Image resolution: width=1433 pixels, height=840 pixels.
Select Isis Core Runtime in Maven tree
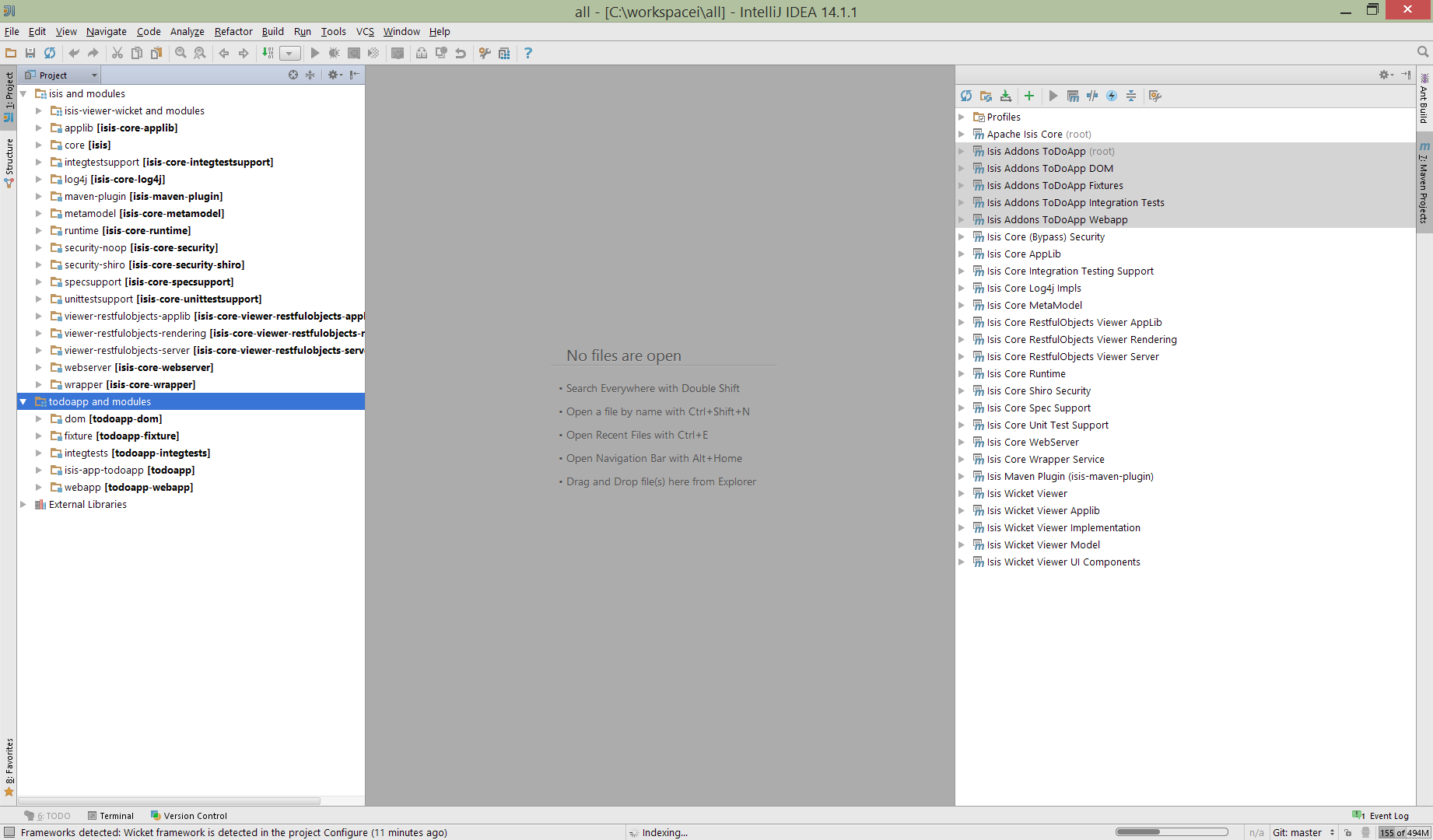[x=1026, y=373]
